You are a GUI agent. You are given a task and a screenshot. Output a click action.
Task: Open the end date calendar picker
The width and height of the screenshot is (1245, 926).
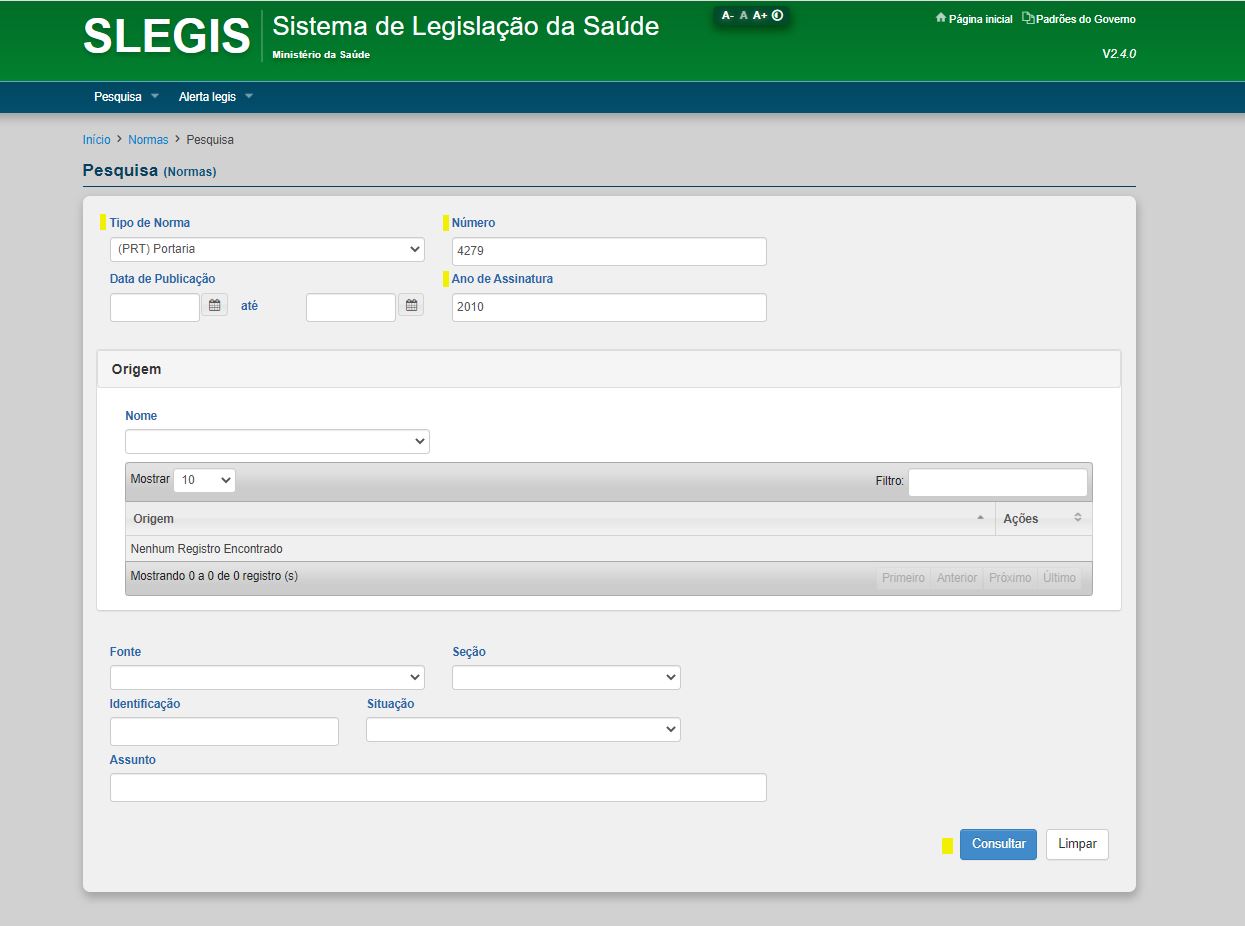(410, 305)
